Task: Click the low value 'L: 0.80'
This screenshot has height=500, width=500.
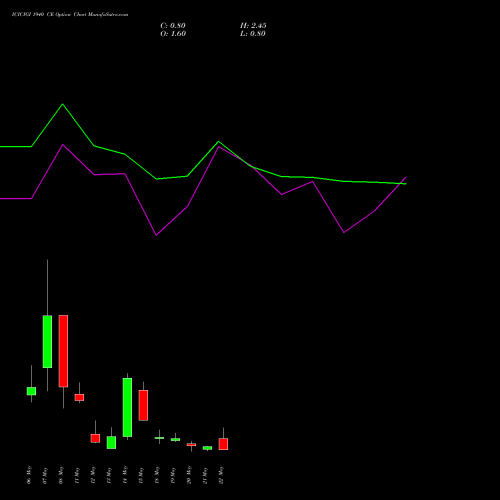Action: (x=253, y=34)
